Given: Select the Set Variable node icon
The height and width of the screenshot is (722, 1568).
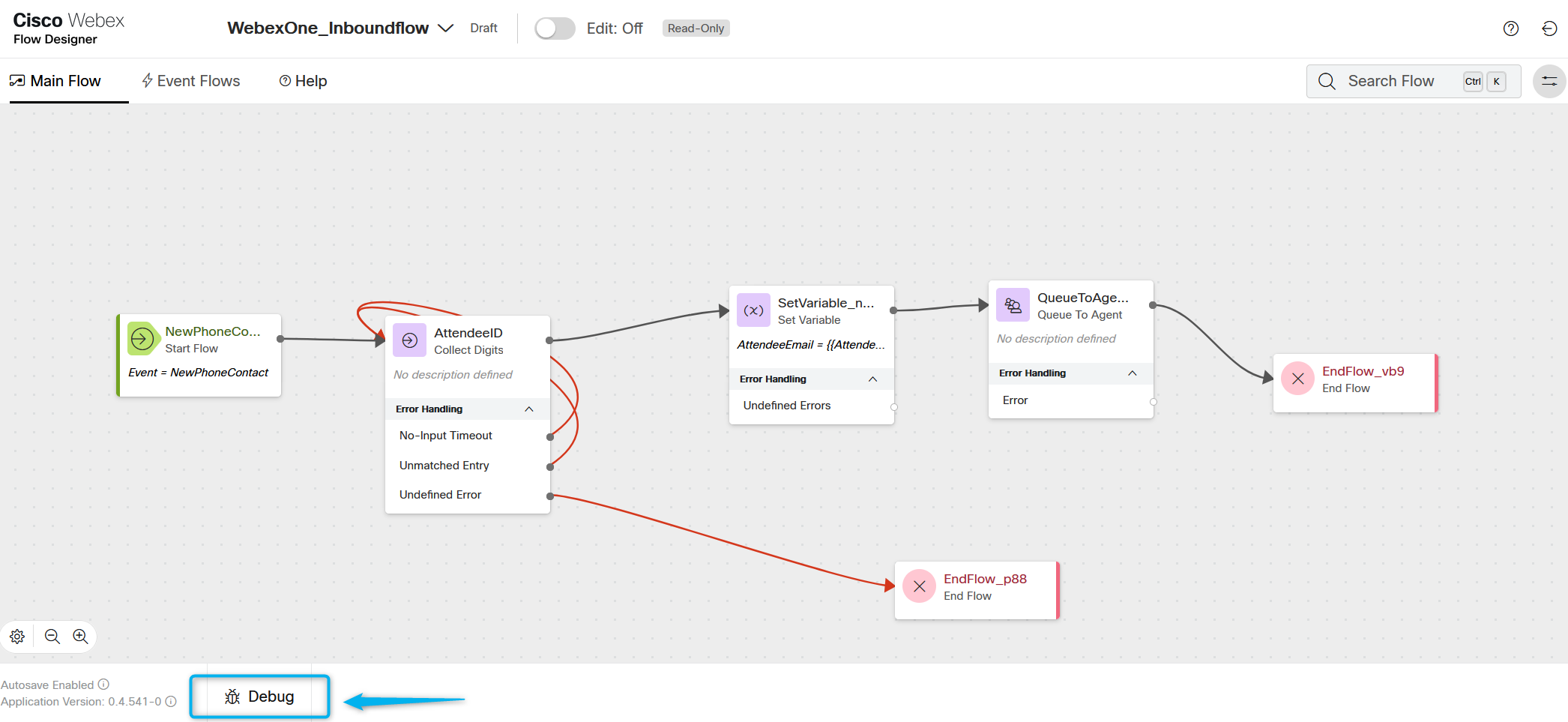Looking at the screenshot, I should click(753, 310).
